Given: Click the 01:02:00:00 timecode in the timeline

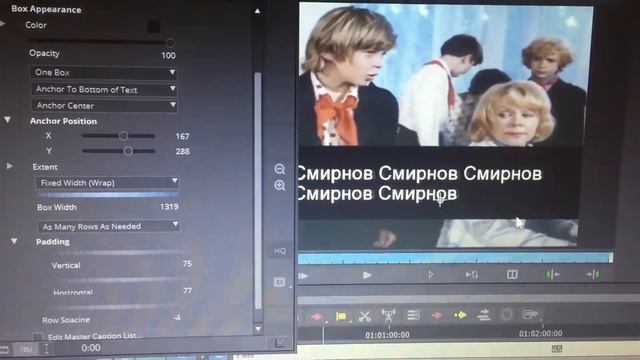Looking at the screenshot, I should (x=540, y=333).
